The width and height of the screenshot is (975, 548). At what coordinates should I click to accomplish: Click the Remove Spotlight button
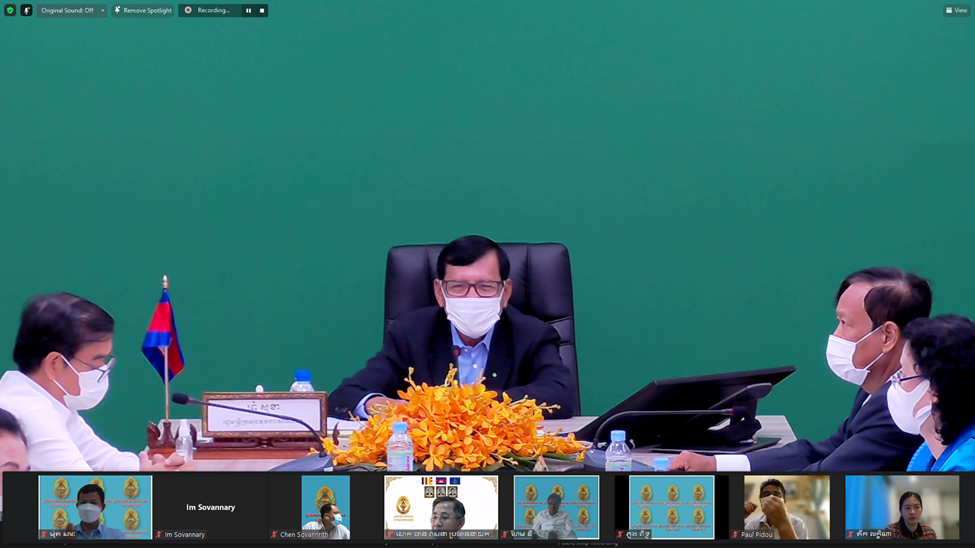click(x=143, y=10)
